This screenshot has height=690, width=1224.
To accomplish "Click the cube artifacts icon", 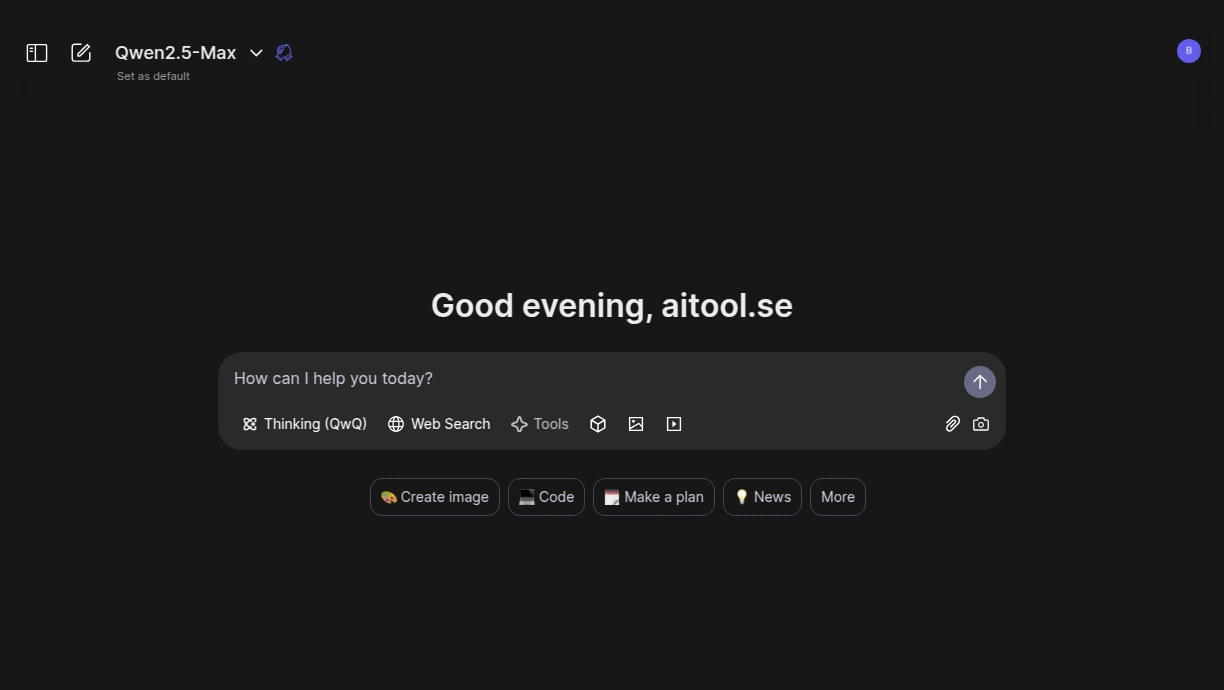I will pos(598,424).
